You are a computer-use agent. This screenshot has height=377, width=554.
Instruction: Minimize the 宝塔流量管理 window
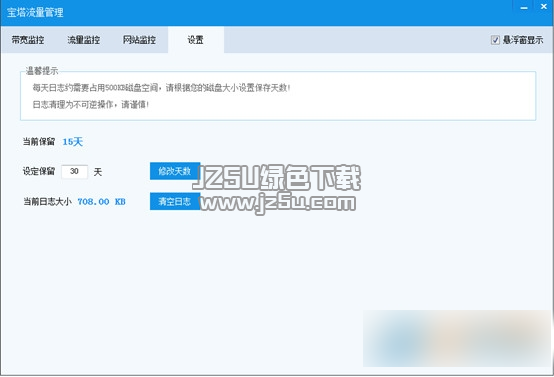point(524,7)
